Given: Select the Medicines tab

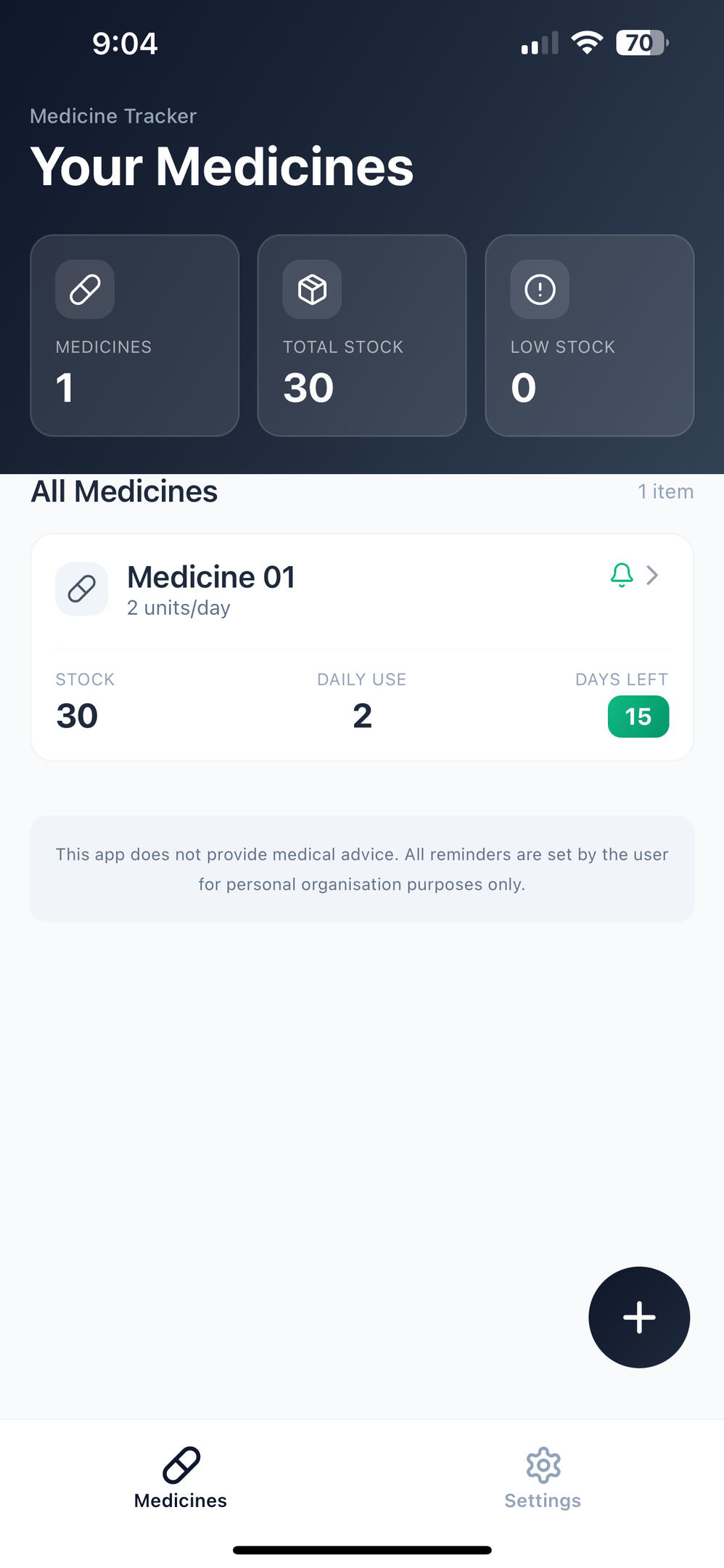Looking at the screenshot, I should click(x=181, y=1478).
